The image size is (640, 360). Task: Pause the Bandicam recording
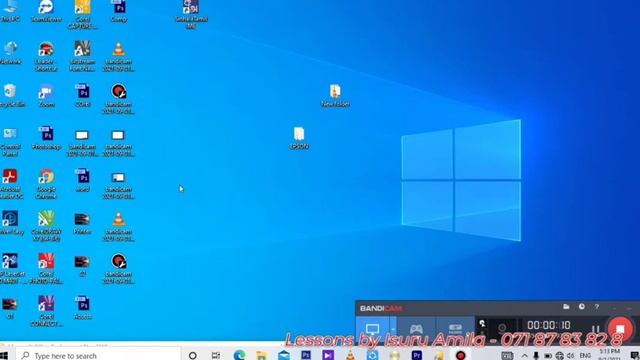[596, 329]
